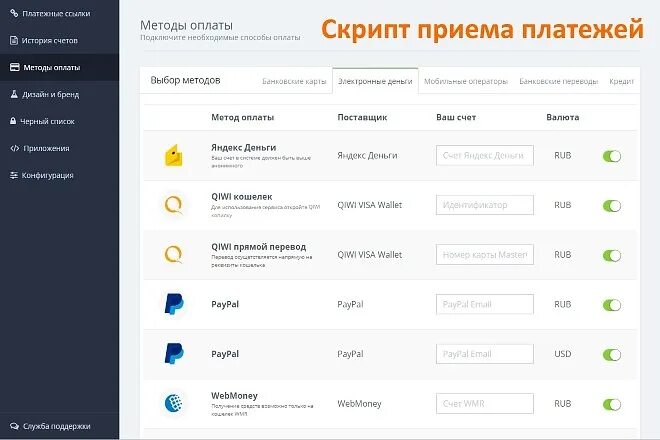Screen dimensions: 660x440
Task: Click the Яндекс Деньги wallet logo
Action: (173, 155)
